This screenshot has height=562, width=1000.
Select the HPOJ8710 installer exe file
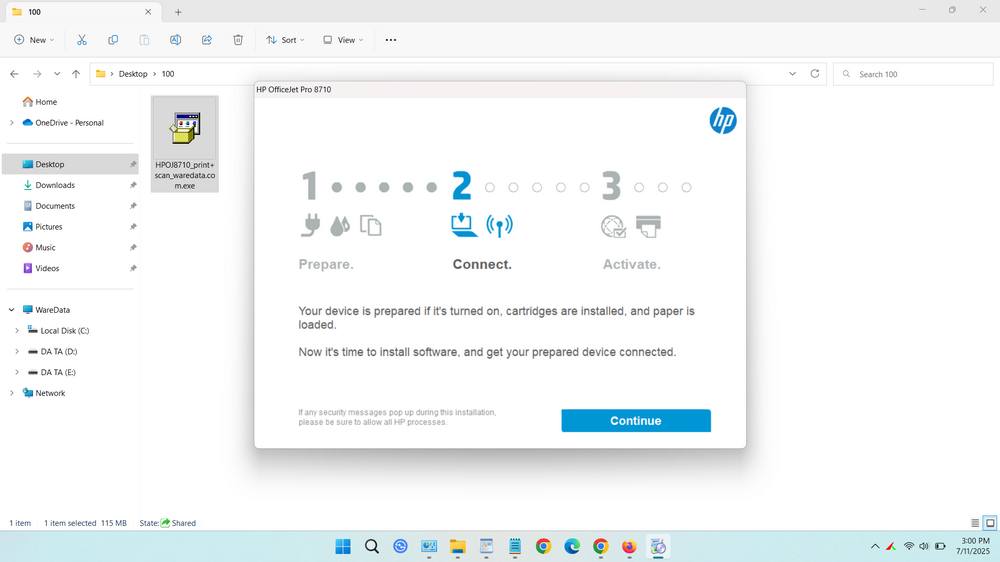(x=185, y=144)
